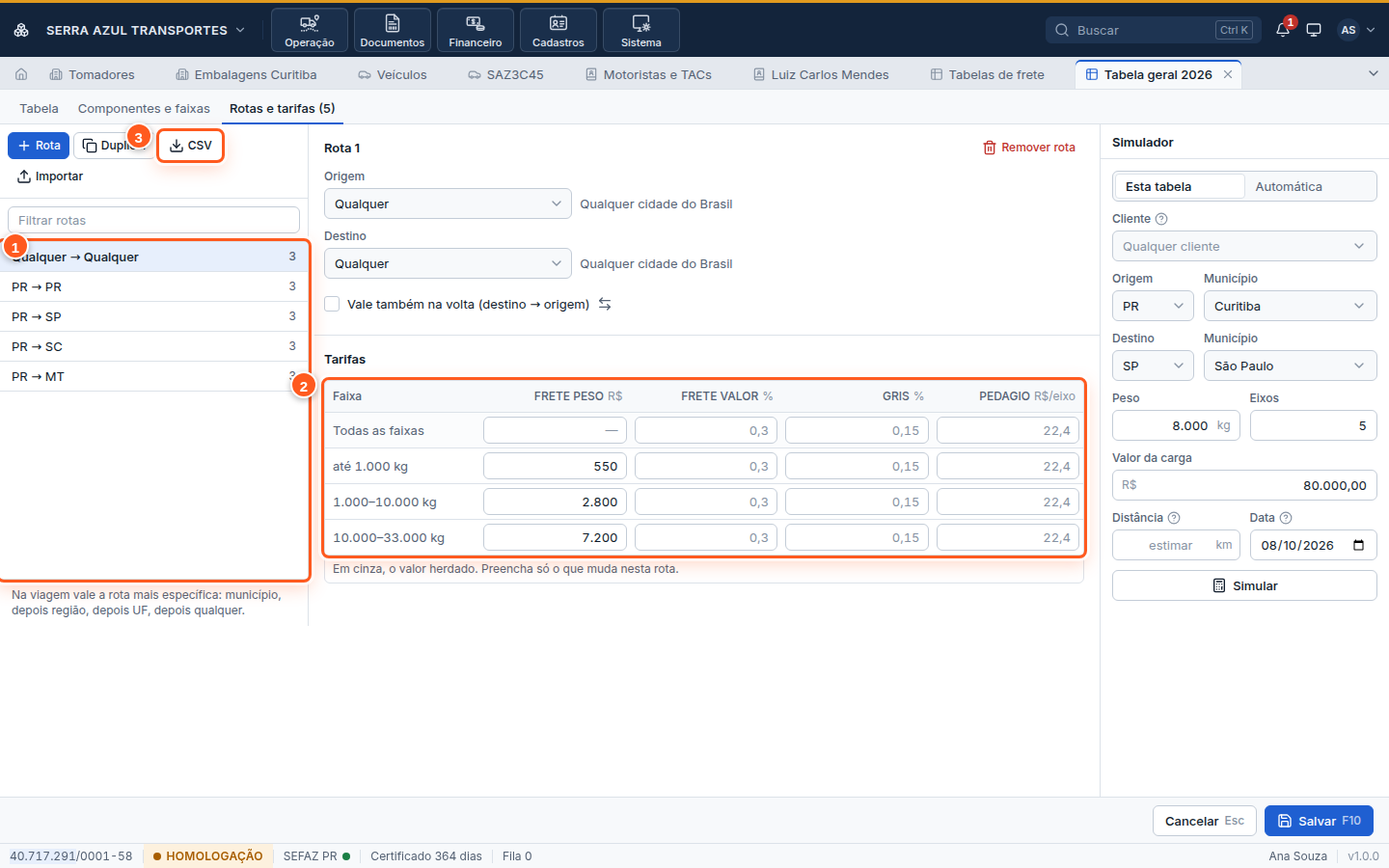Open Componentes e faixas sub-tab
The height and width of the screenshot is (868, 1389).
coord(144,108)
